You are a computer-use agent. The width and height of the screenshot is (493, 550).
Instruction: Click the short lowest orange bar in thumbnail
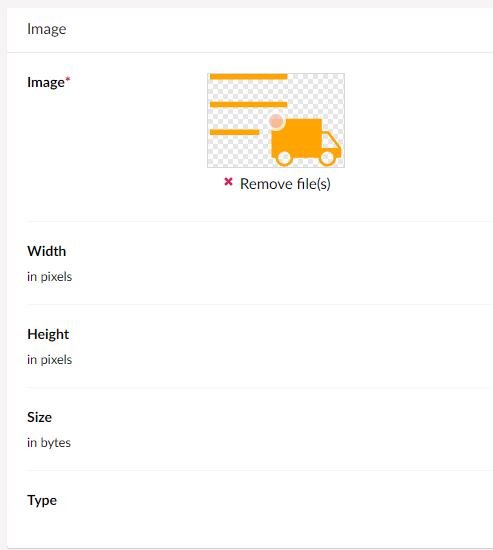[234, 132]
